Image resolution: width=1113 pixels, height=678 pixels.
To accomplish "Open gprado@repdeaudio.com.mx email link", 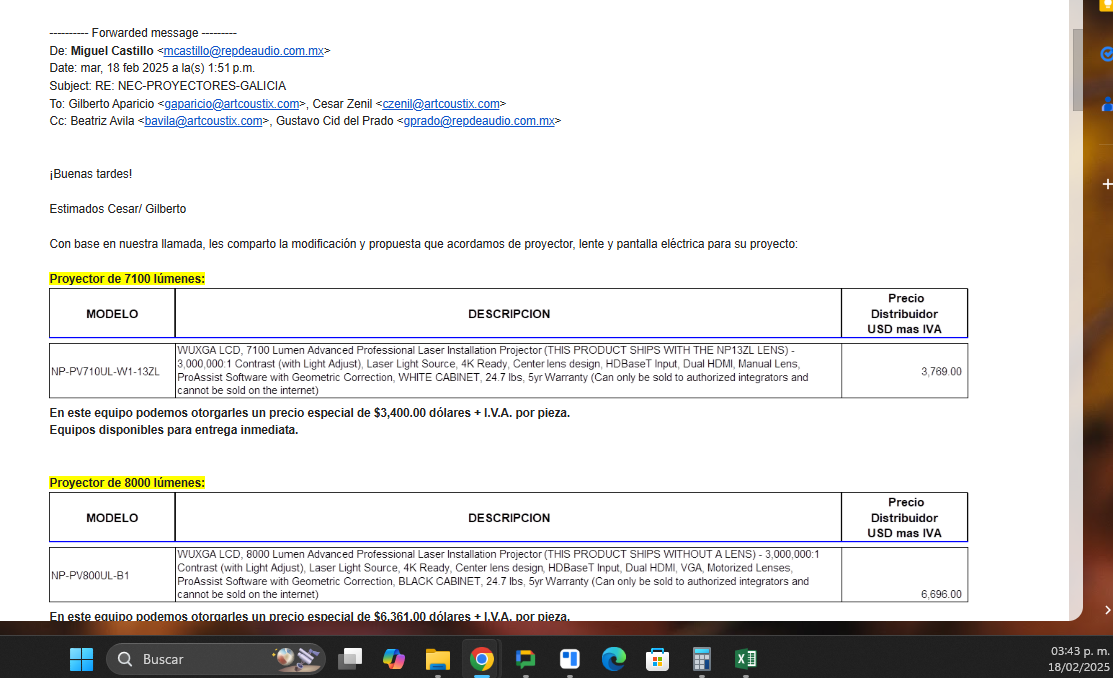I will coord(479,121).
